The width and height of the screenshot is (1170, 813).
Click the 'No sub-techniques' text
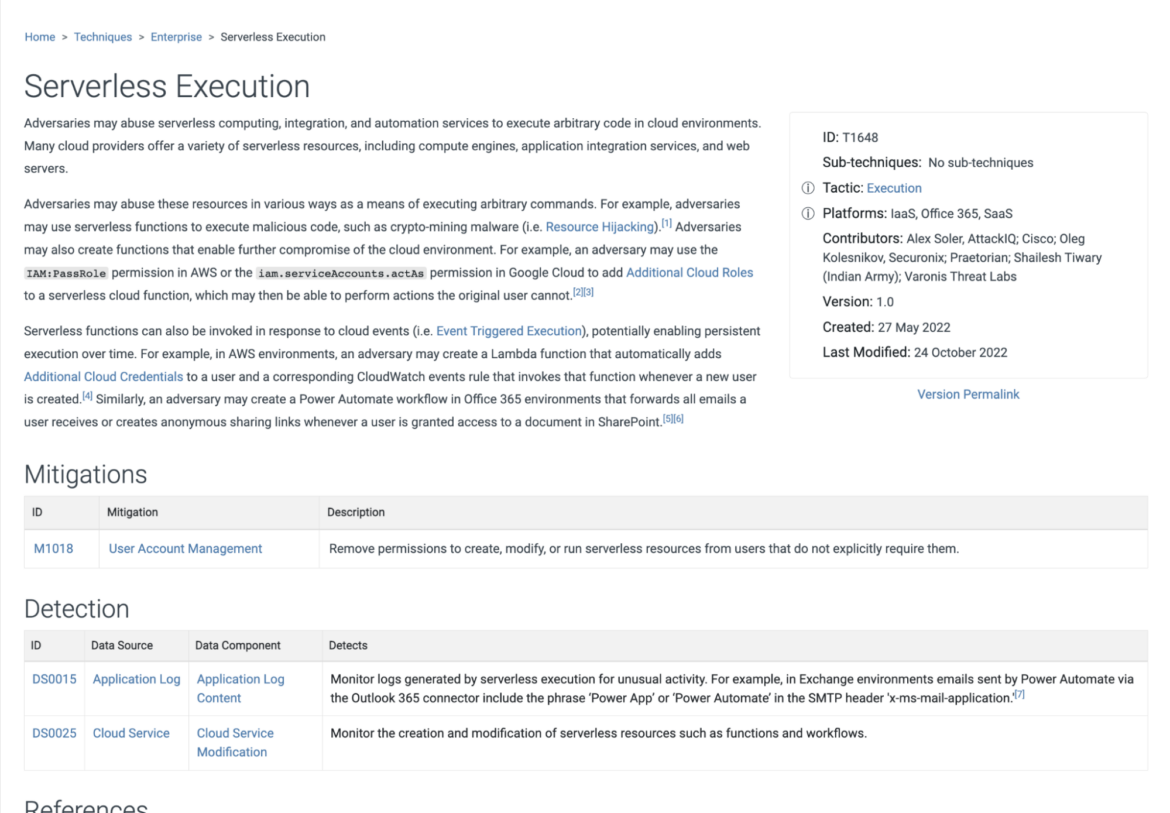(980, 163)
